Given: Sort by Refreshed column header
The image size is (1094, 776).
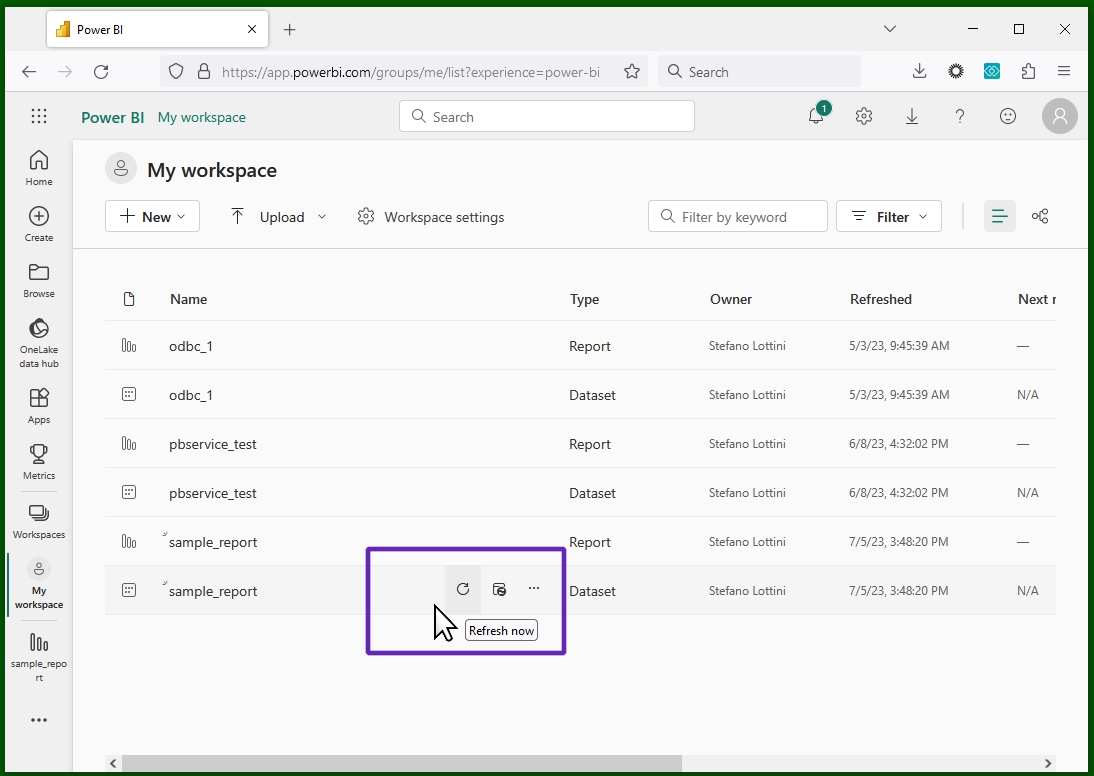Looking at the screenshot, I should click(881, 299).
